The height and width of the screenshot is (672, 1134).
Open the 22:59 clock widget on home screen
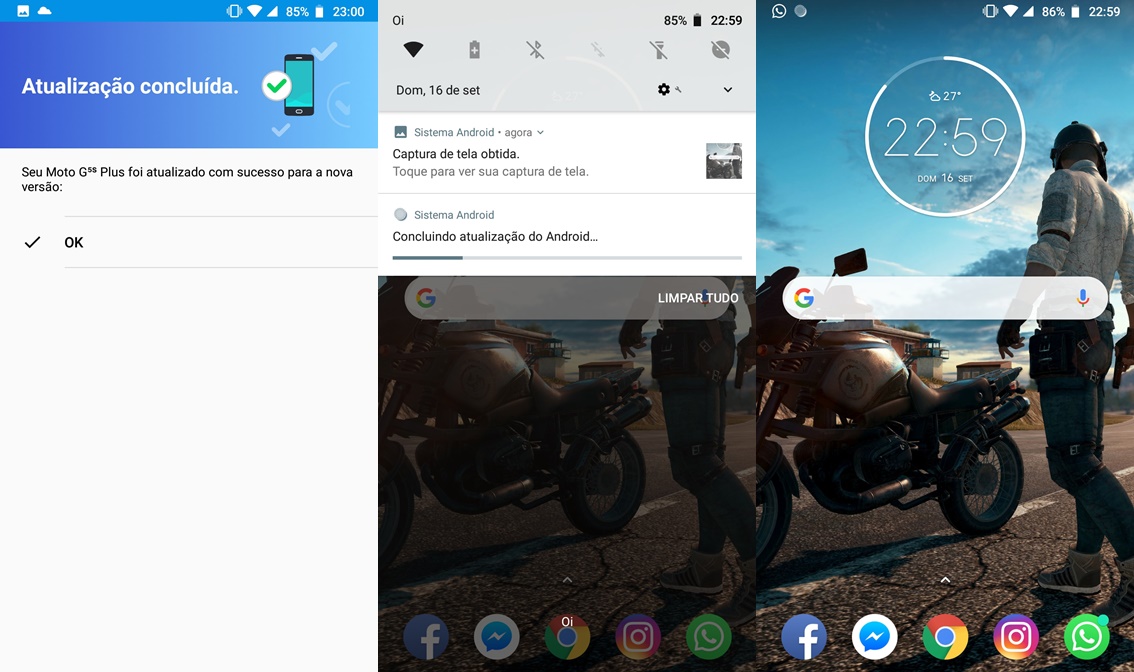[x=945, y=136]
